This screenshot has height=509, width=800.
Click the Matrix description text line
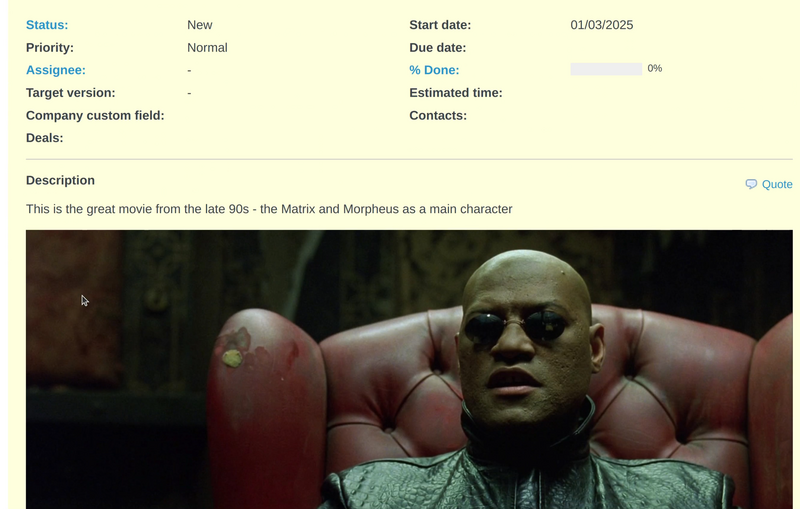[x=269, y=209]
